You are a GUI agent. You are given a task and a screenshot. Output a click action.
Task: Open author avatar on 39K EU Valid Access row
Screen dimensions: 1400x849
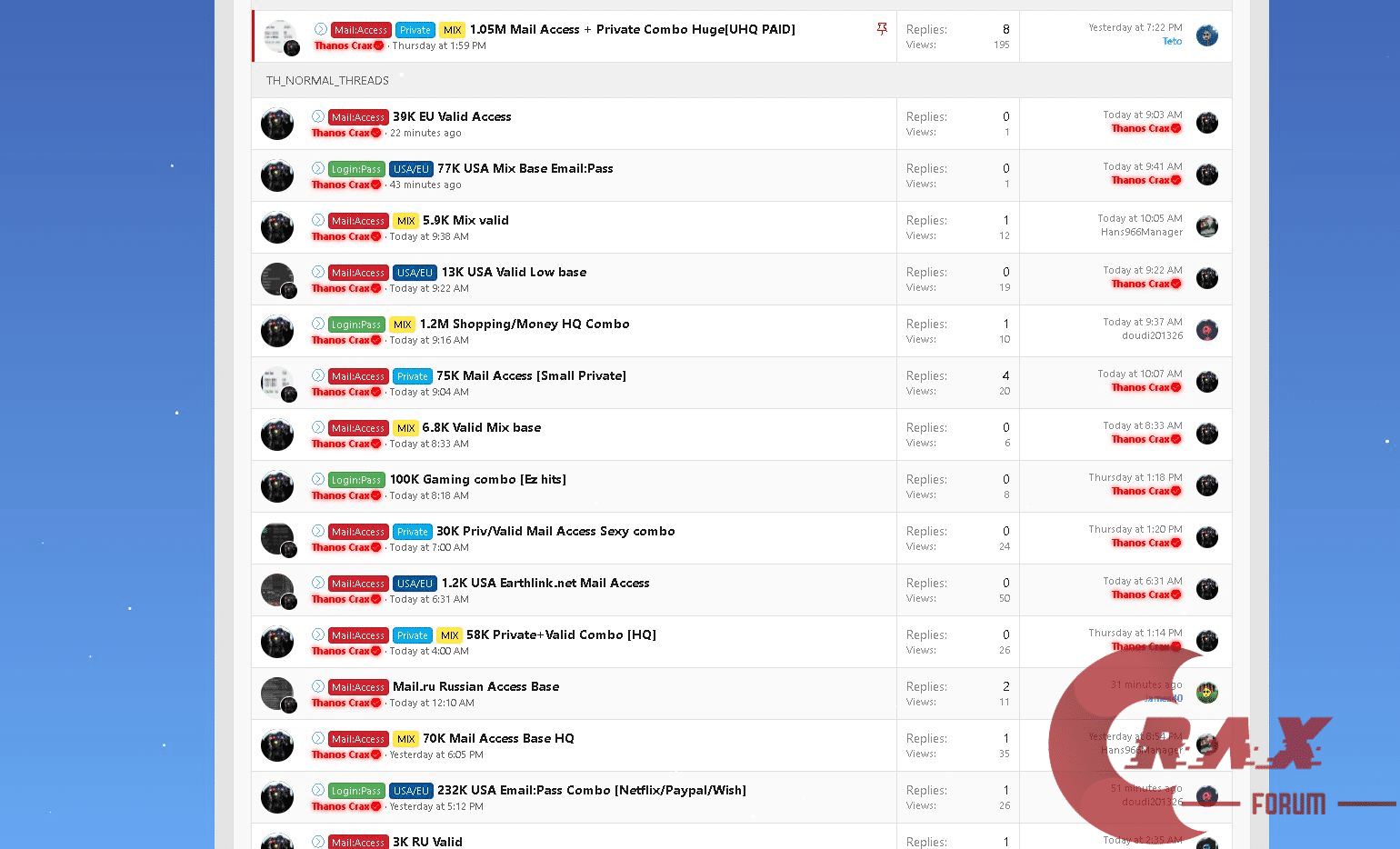pos(277,124)
